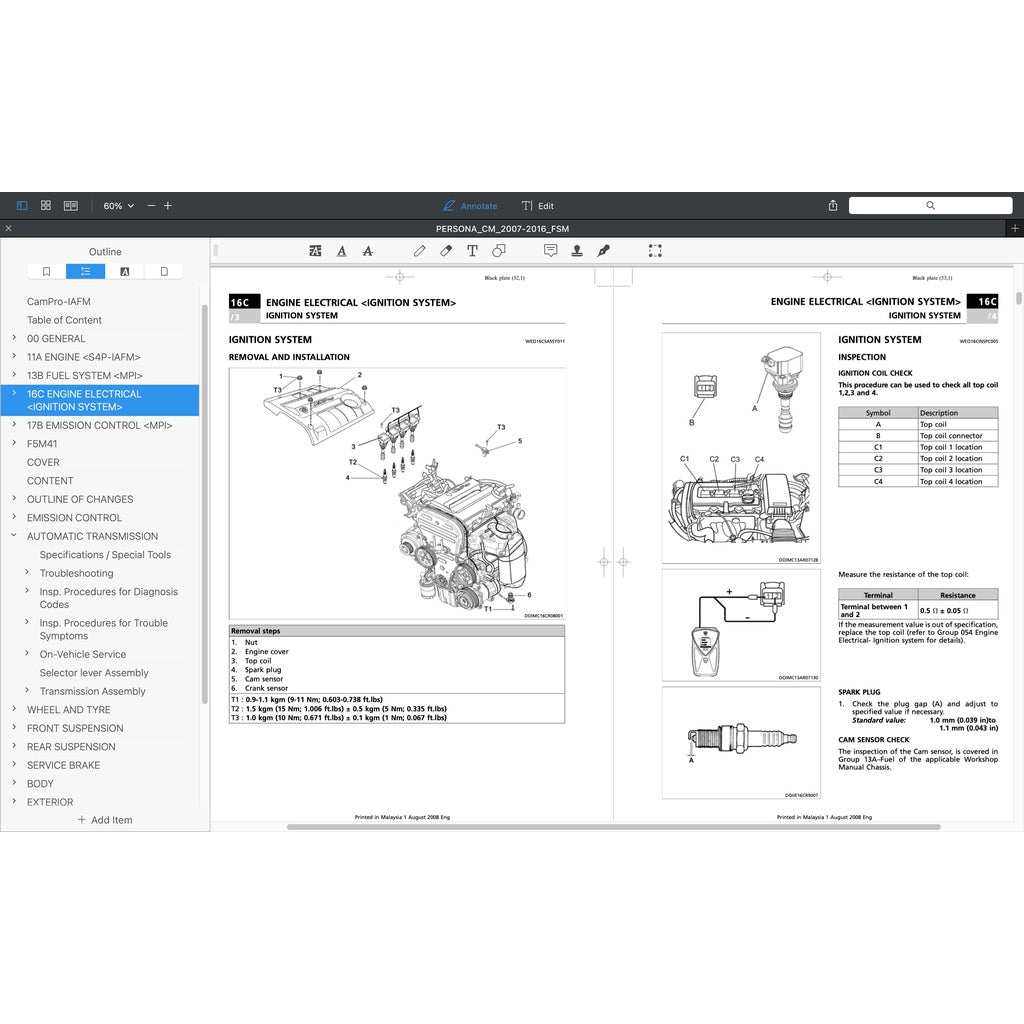
Task: Toggle the left sidebar panel
Action: click(22, 205)
